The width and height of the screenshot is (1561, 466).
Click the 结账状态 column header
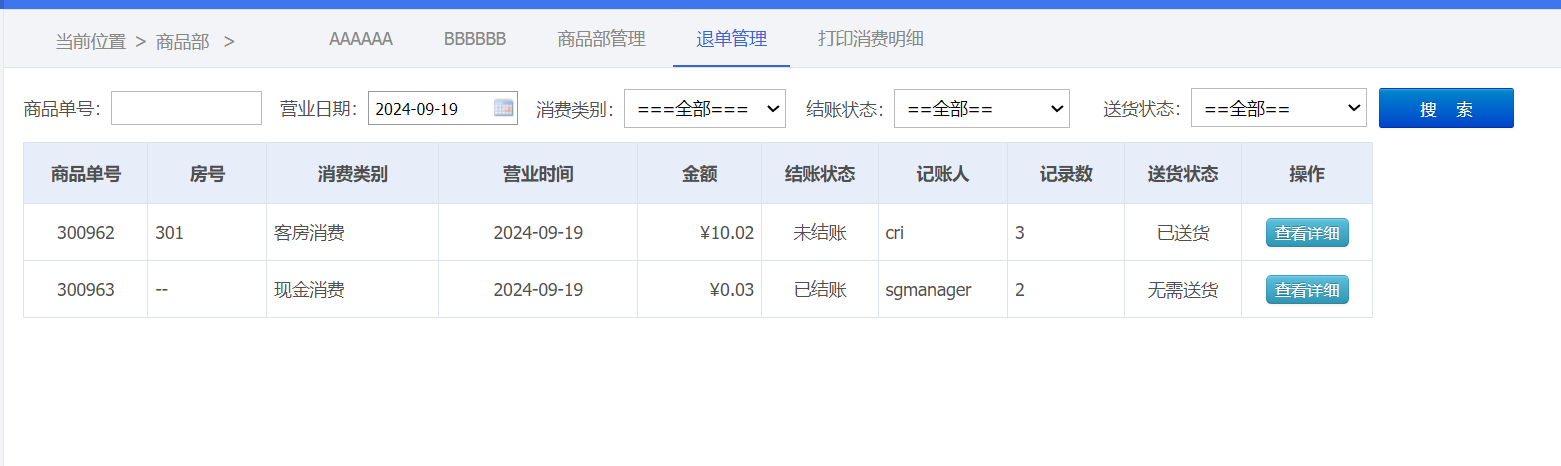click(x=820, y=174)
